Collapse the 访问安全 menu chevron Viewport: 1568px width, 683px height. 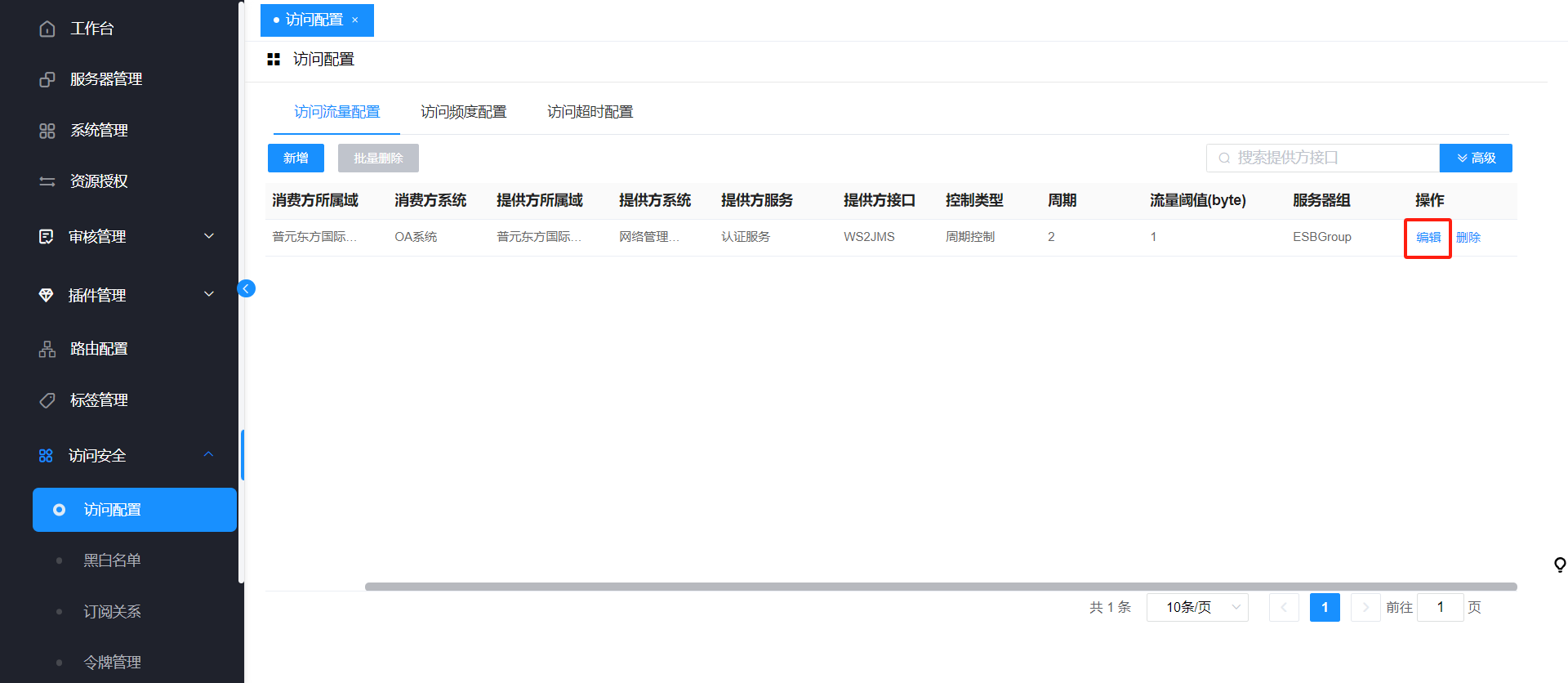point(209,454)
